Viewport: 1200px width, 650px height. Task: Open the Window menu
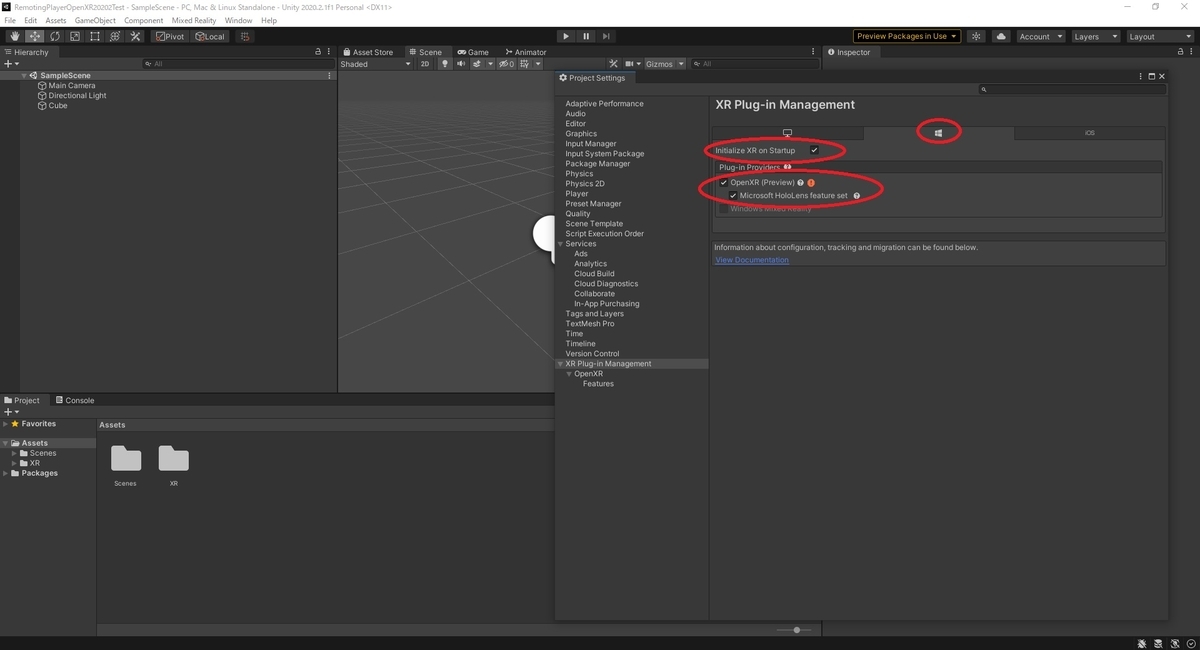point(238,20)
